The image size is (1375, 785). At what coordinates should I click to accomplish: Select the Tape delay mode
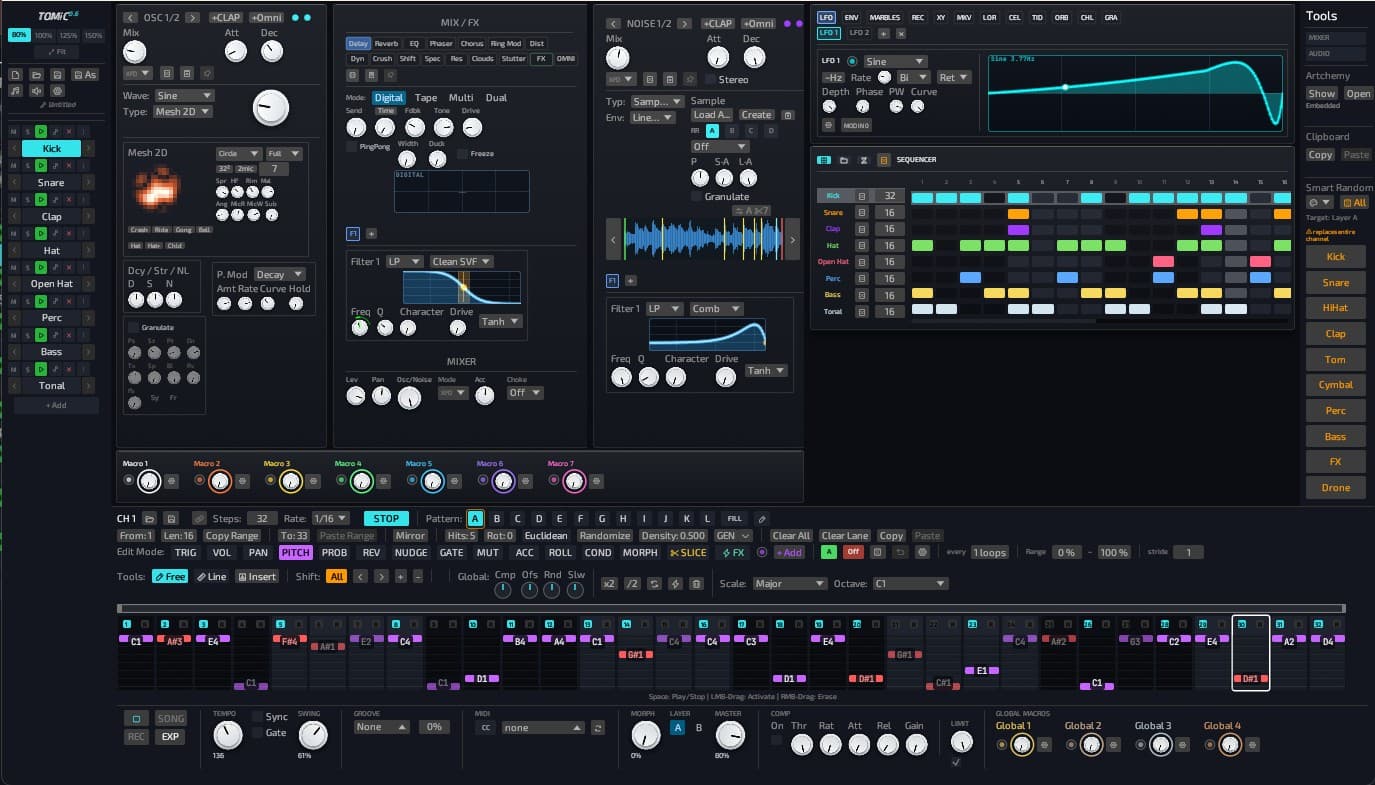coord(426,98)
